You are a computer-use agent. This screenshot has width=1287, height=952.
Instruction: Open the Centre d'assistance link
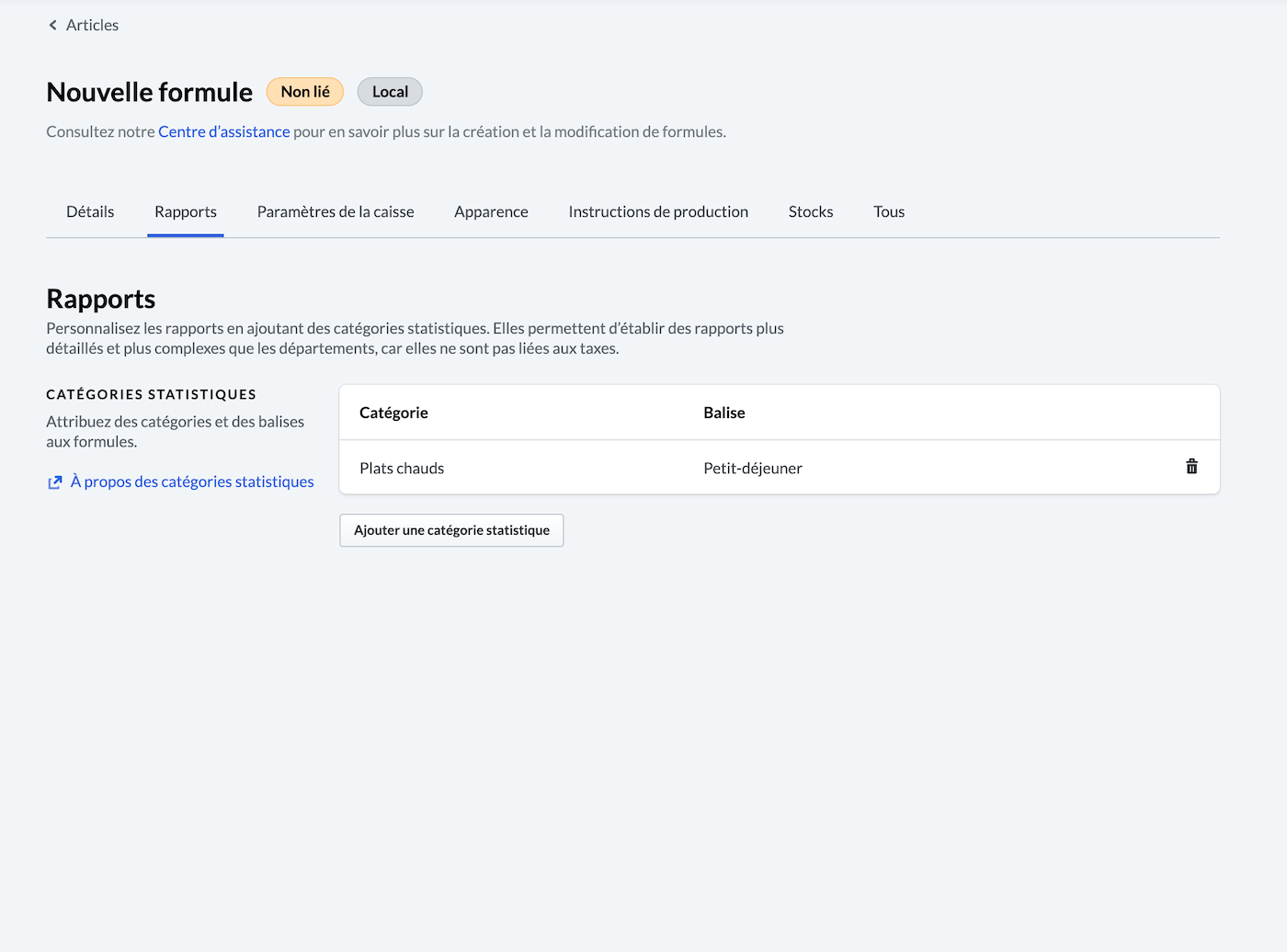pos(223,131)
